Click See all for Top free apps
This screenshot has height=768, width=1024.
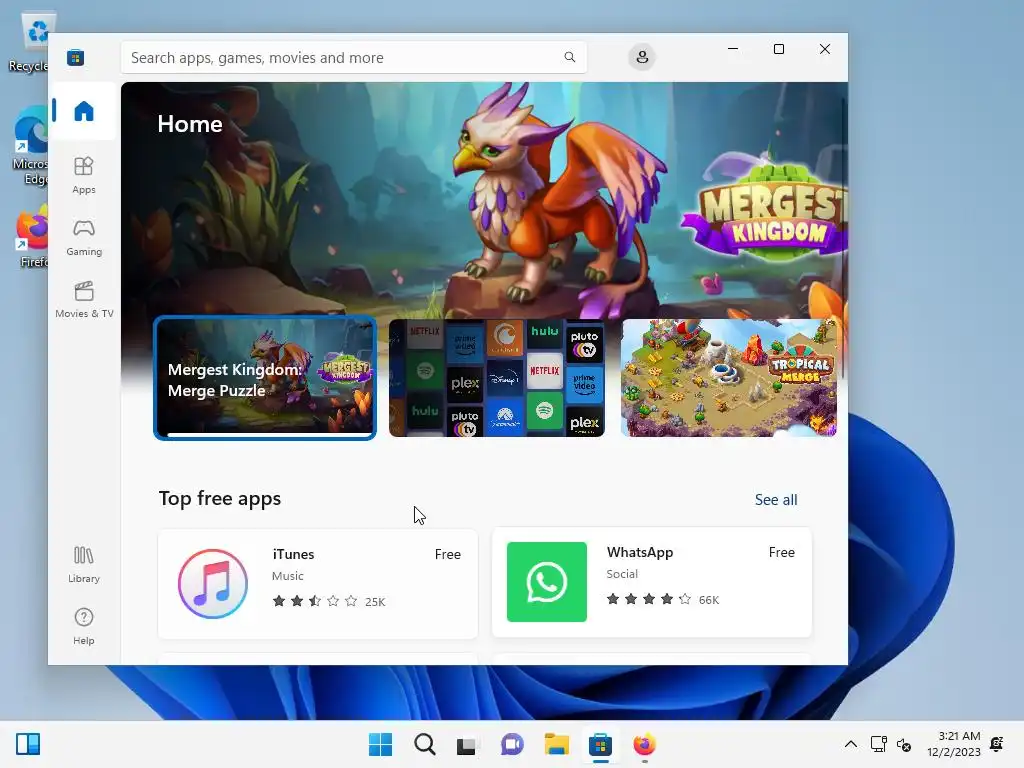(776, 500)
